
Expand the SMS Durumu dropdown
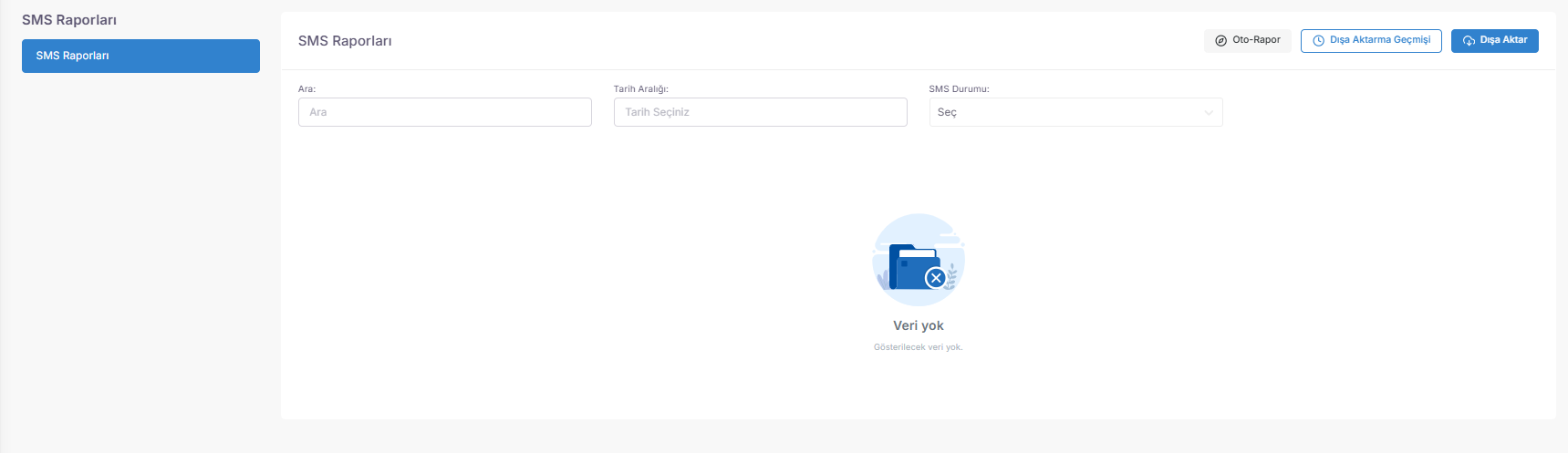click(1076, 112)
